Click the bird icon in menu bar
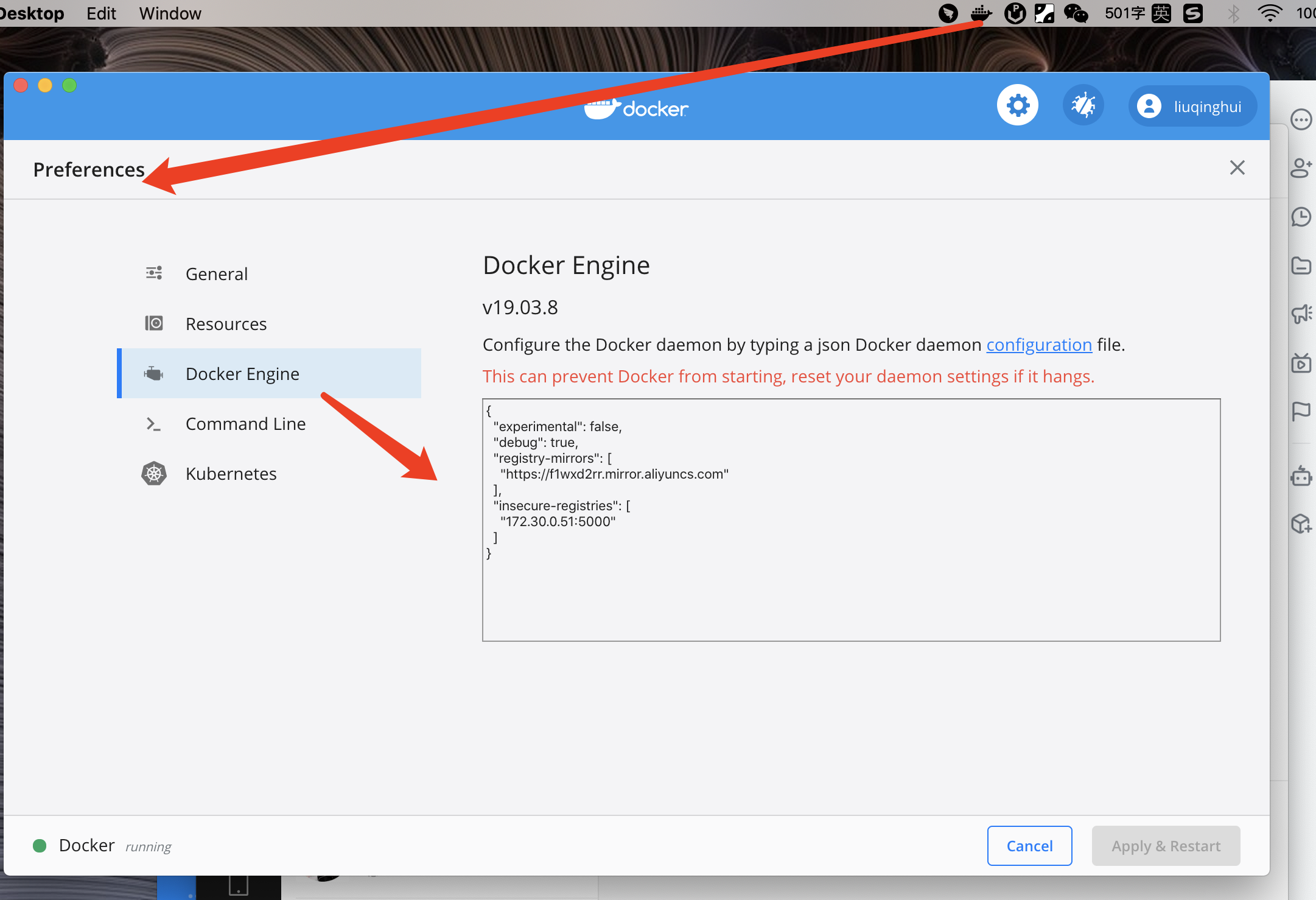 948,13
